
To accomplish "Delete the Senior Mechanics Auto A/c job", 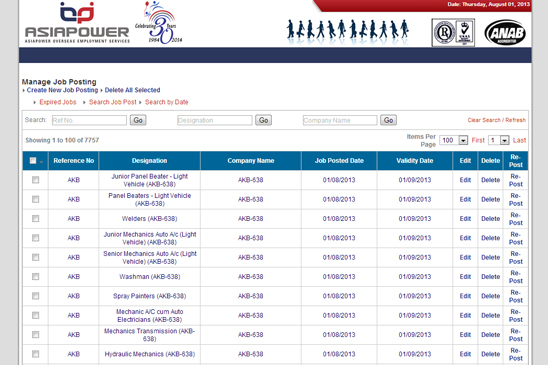I will [490, 257].
